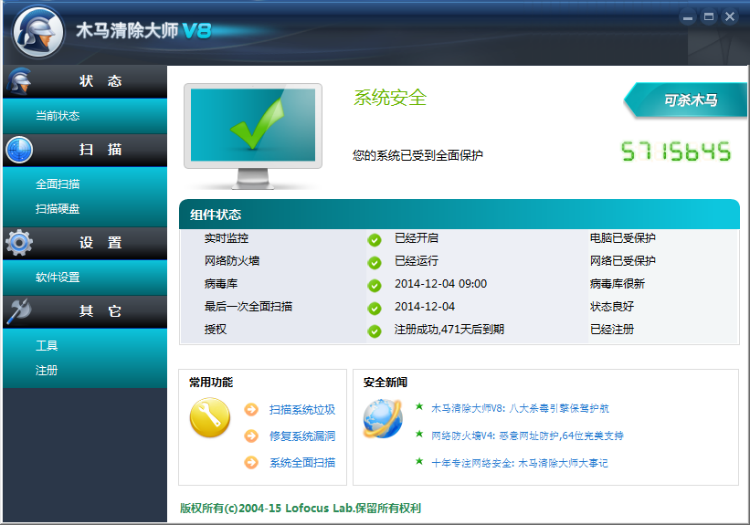This screenshot has width=750, height=525.
Task: Collapse the 扫描 sidebar section header
Action: [x=84, y=150]
